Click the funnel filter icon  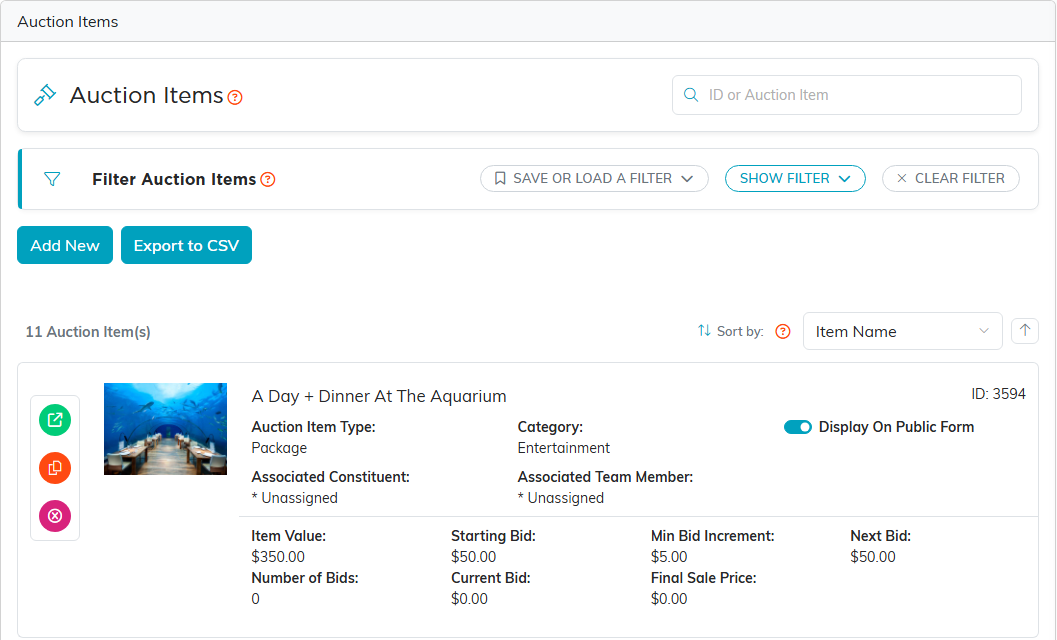click(x=52, y=179)
